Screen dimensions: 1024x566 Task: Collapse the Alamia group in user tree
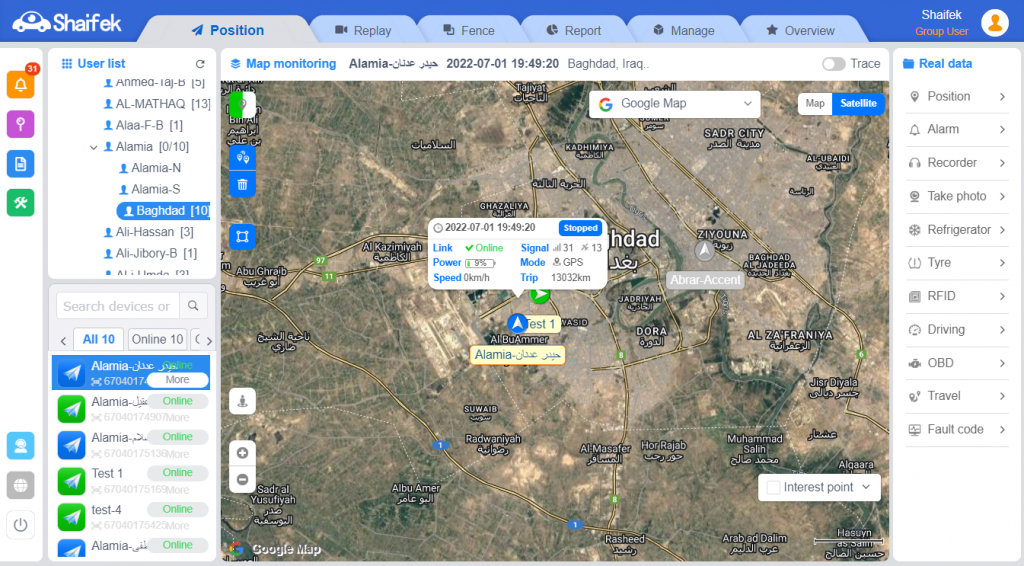pos(94,147)
